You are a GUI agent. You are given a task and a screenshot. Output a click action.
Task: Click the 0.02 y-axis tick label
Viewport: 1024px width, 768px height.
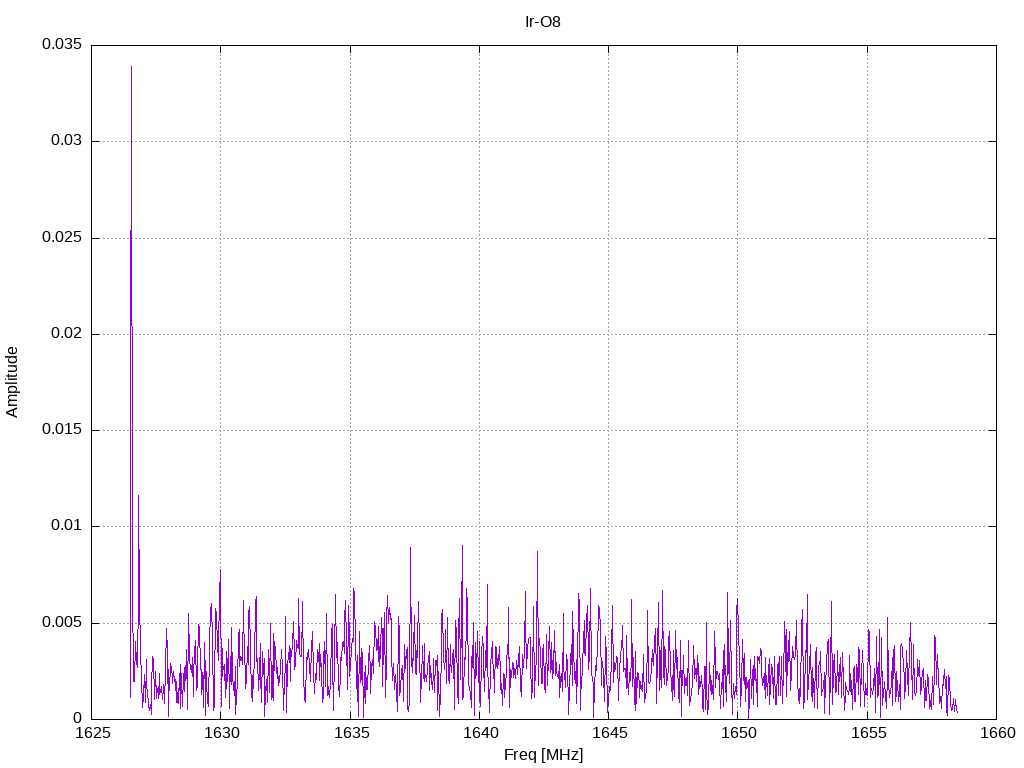tap(65, 334)
